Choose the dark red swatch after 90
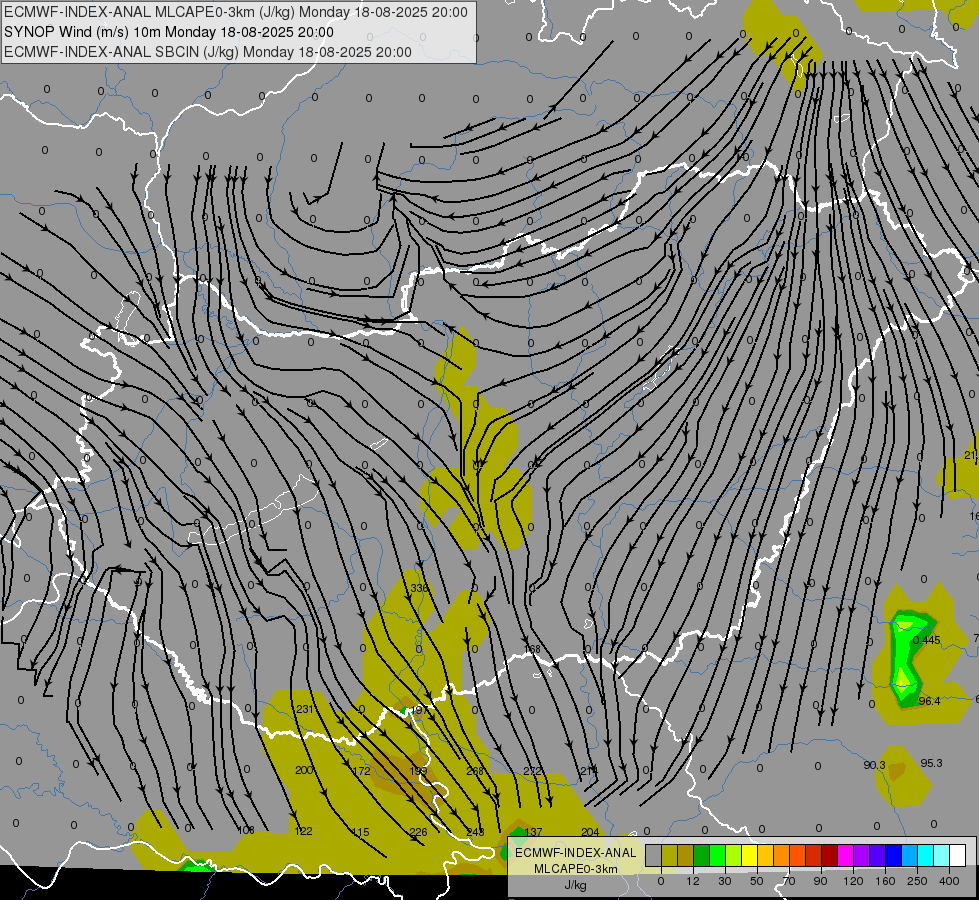This screenshot has width=979, height=900. (x=830, y=855)
